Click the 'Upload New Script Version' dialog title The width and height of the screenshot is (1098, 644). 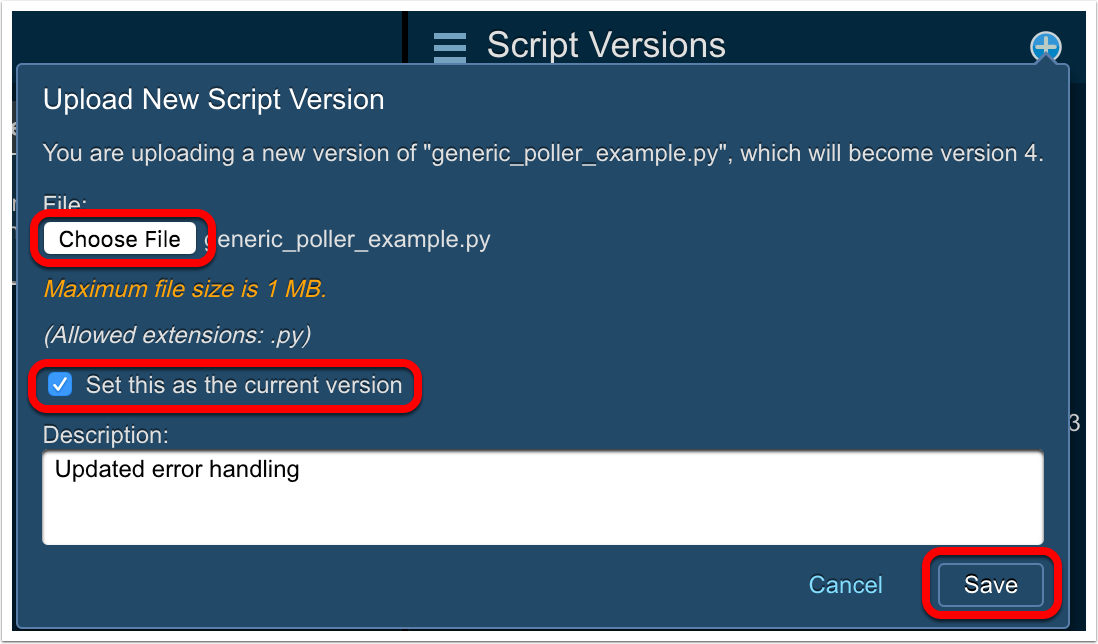(x=214, y=100)
